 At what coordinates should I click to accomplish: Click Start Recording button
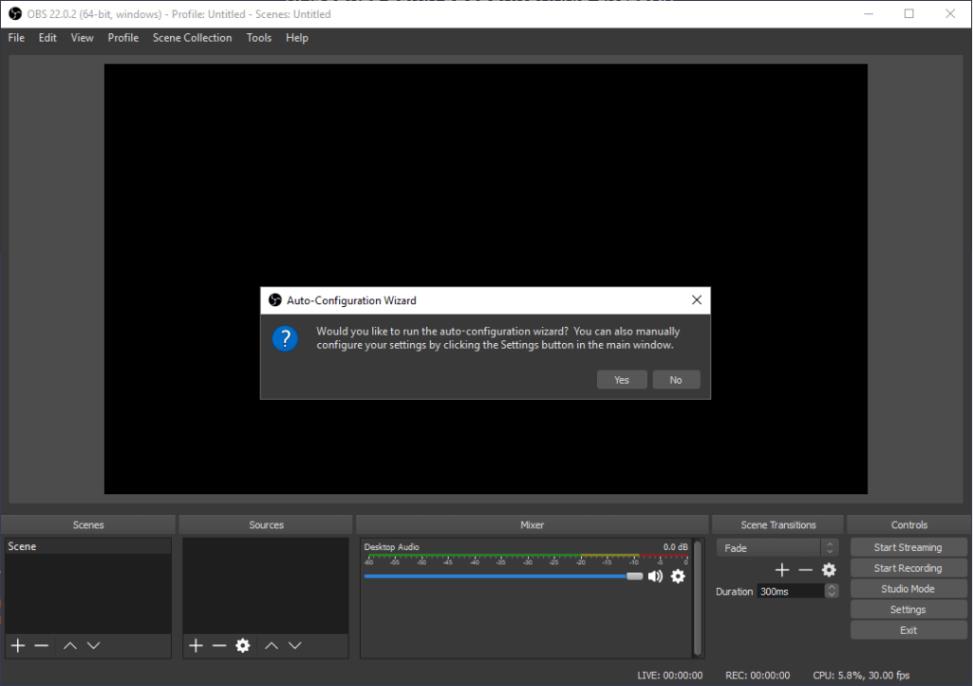[908, 568]
